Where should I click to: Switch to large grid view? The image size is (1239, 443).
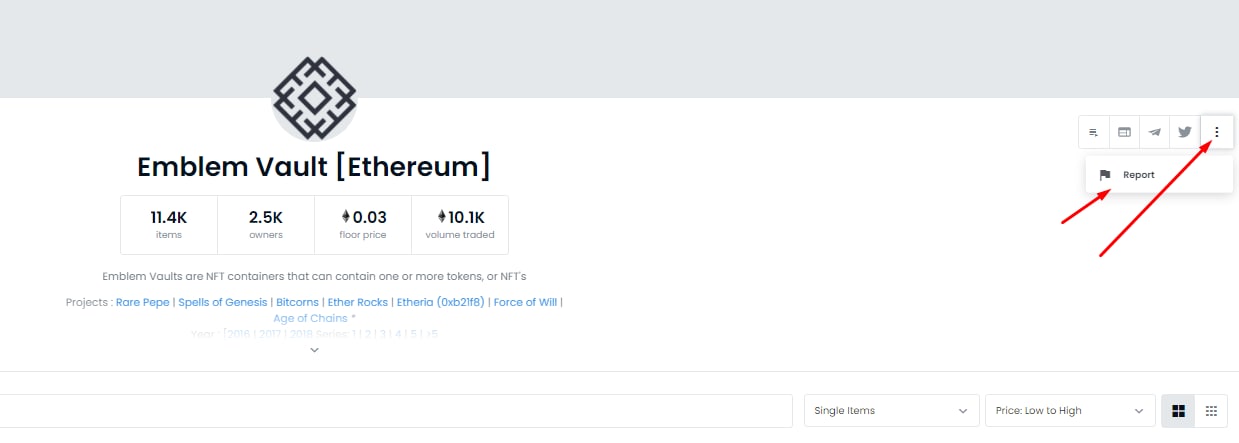click(x=1178, y=411)
